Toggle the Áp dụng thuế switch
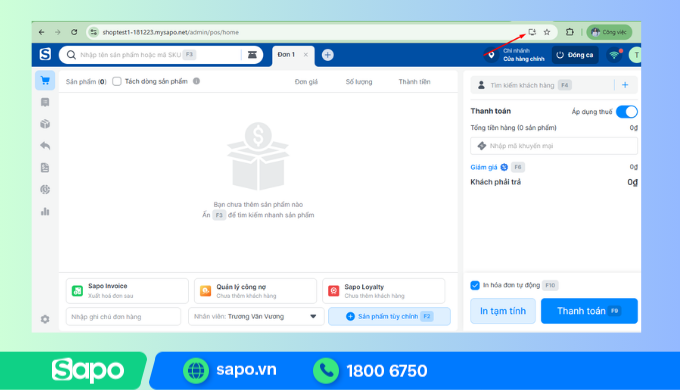Screen dimensions: 680x390 tap(627, 112)
